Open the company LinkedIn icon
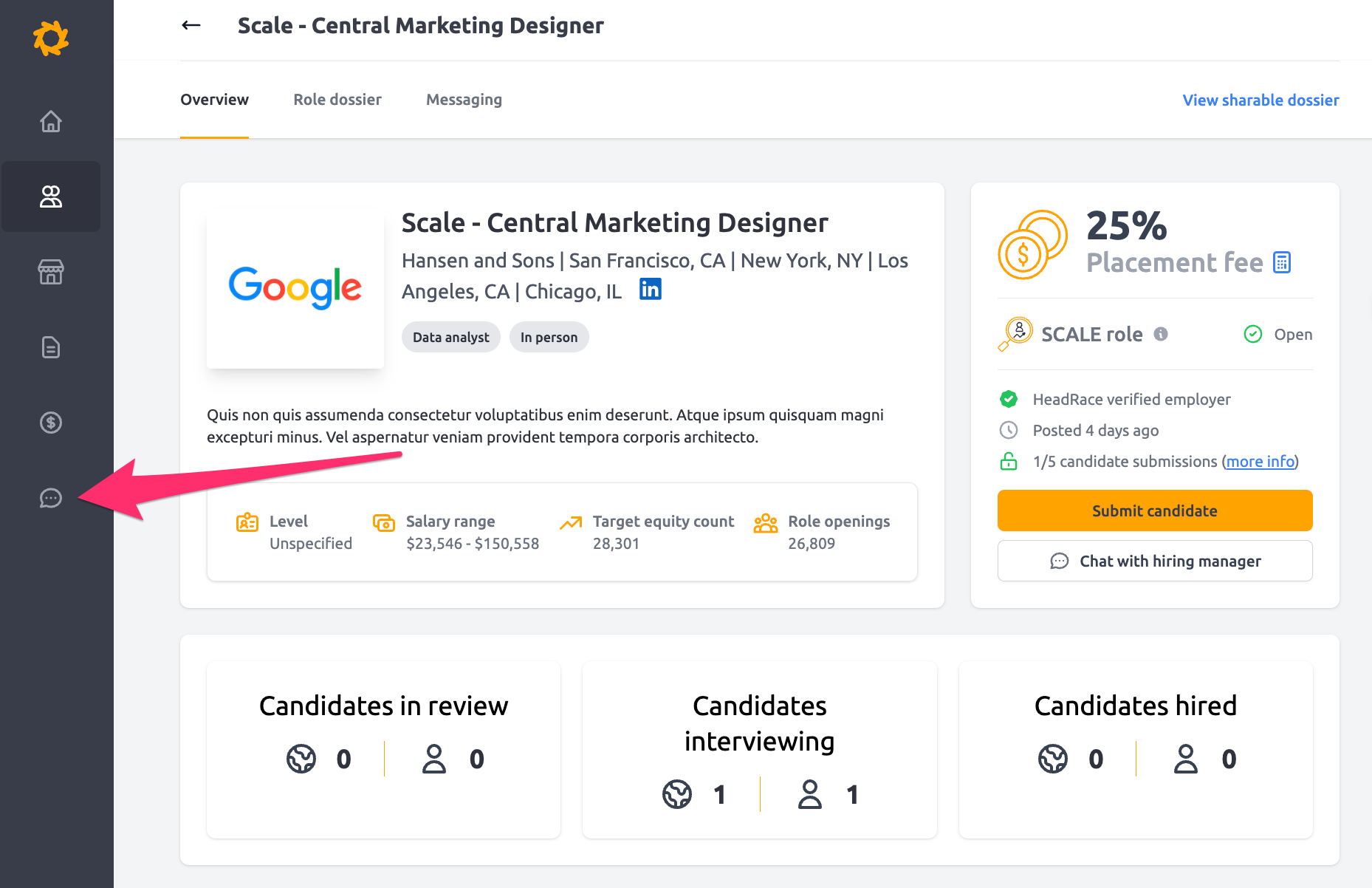Viewport: 1372px width, 888px height. point(650,290)
